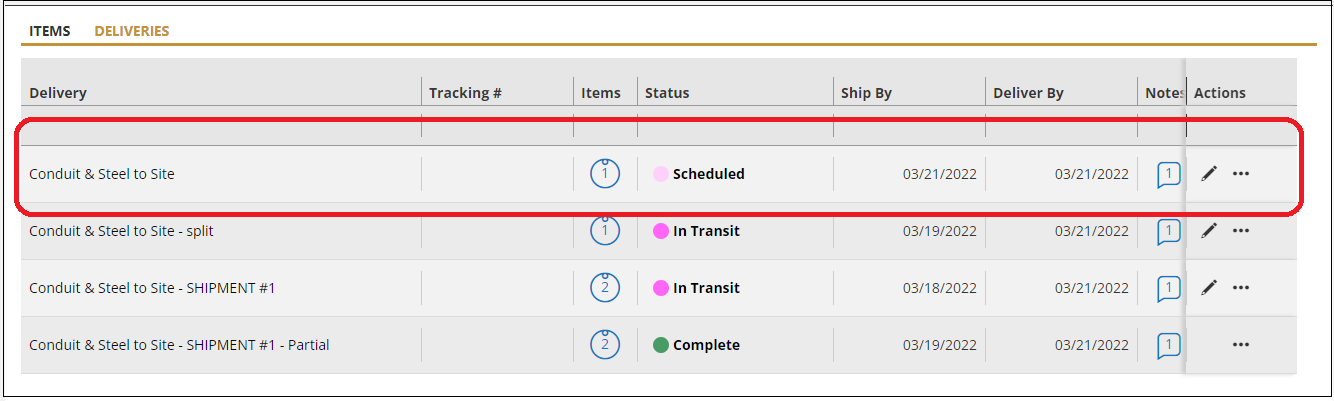Show more actions for Complete delivery
Image resolution: width=1334 pixels, height=401 pixels.
(x=1241, y=345)
